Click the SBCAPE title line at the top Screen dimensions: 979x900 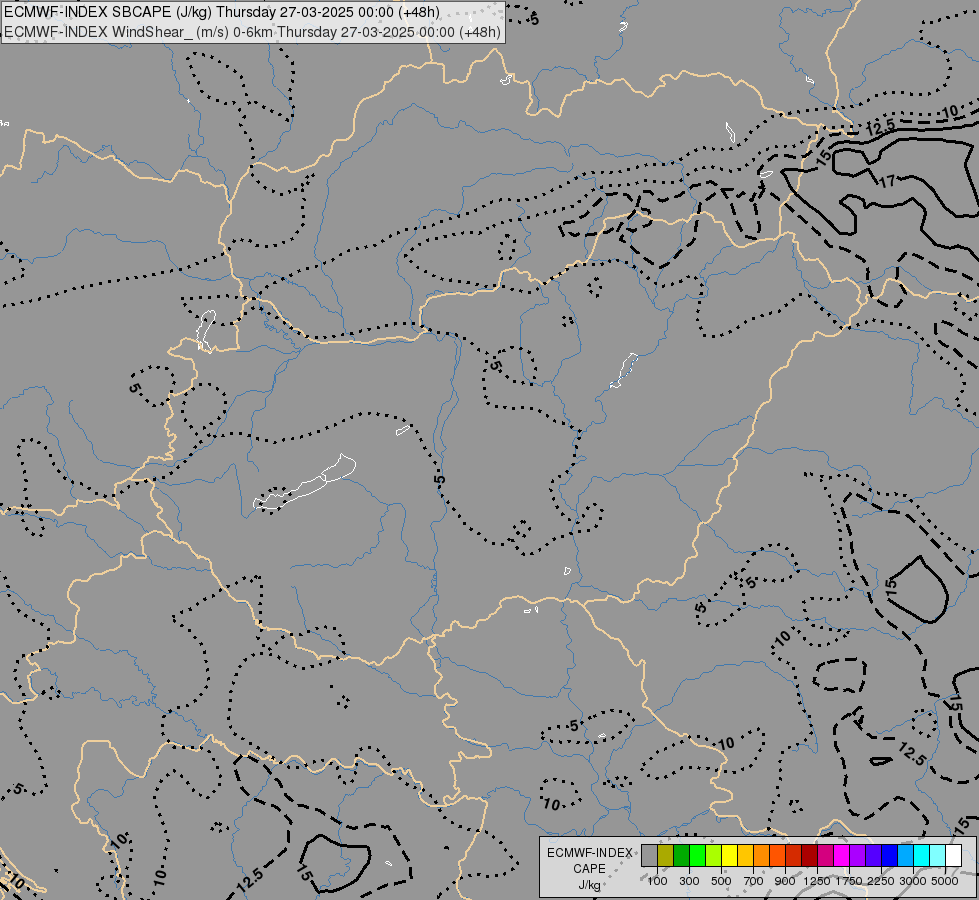[x=222, y=12]
